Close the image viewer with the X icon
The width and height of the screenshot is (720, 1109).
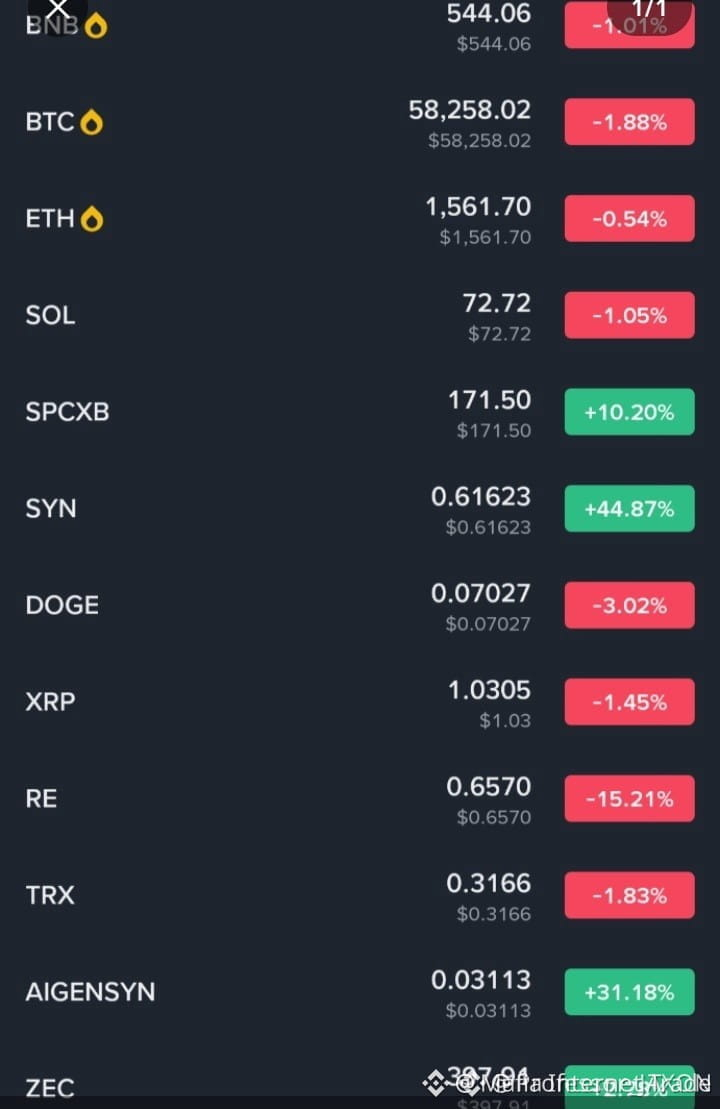(x=58, y=9)
